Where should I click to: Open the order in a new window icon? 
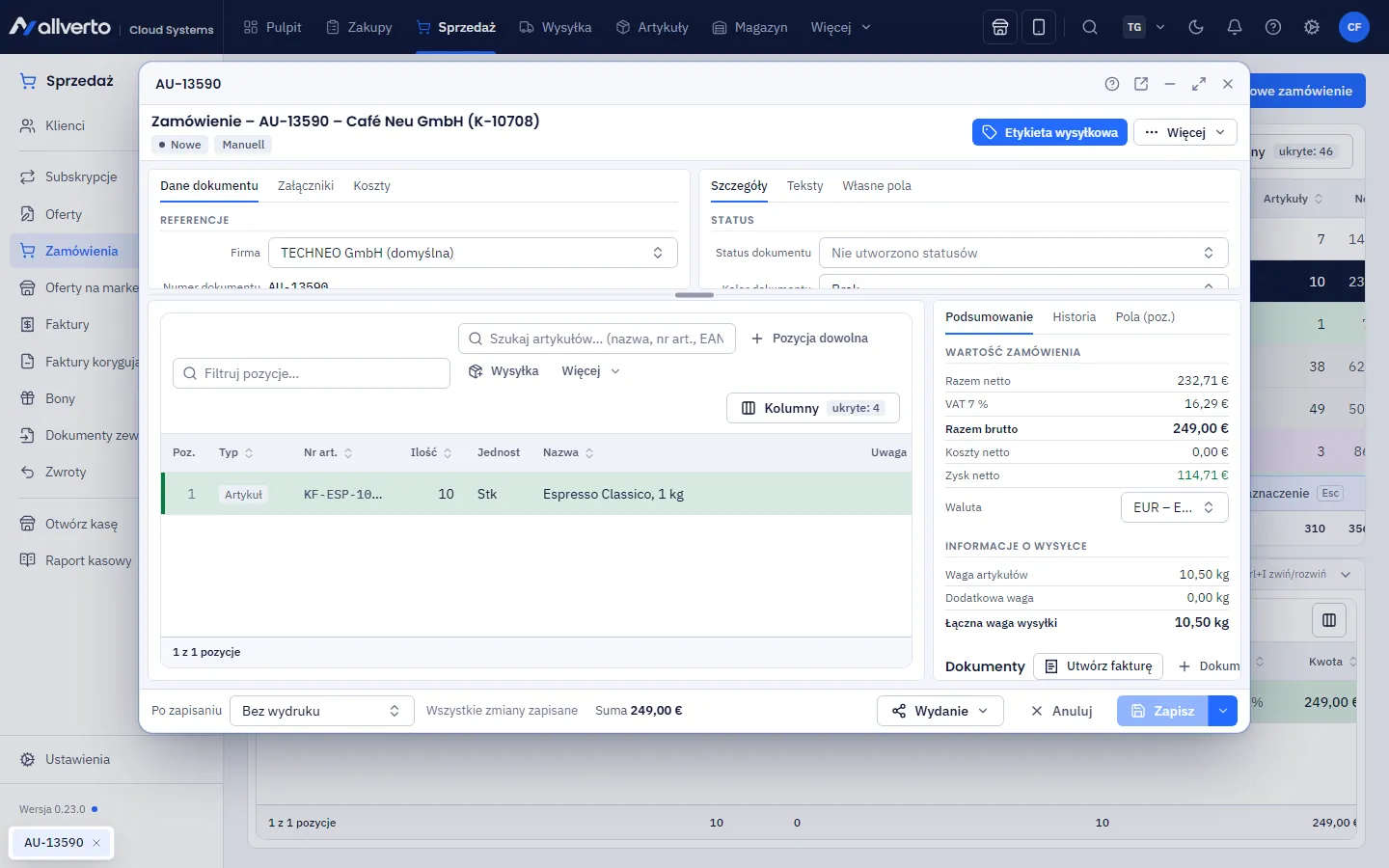tap(1141, 84)
